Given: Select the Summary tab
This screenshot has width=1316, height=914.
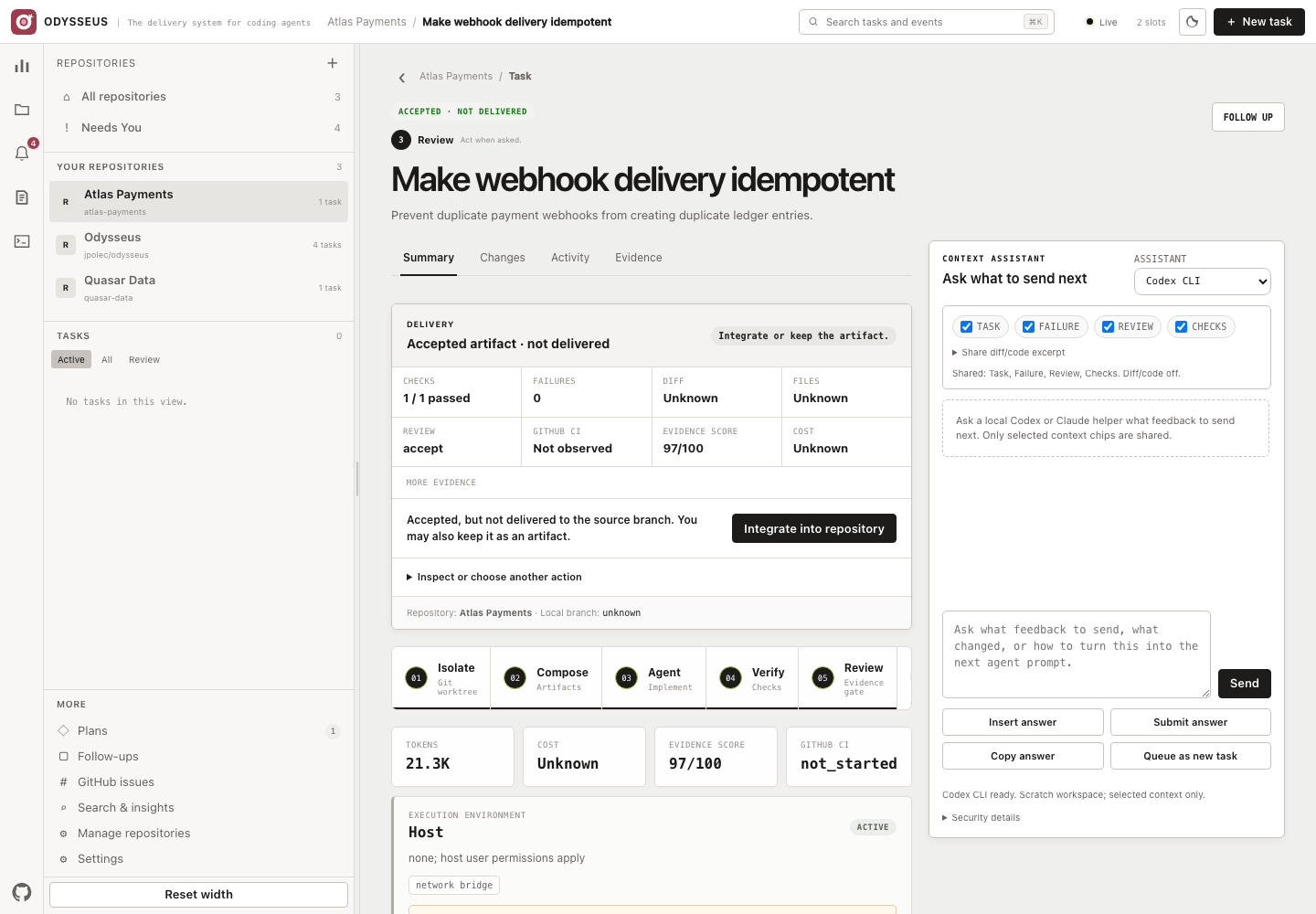Looking at the screenshot, I should point(429,258).
